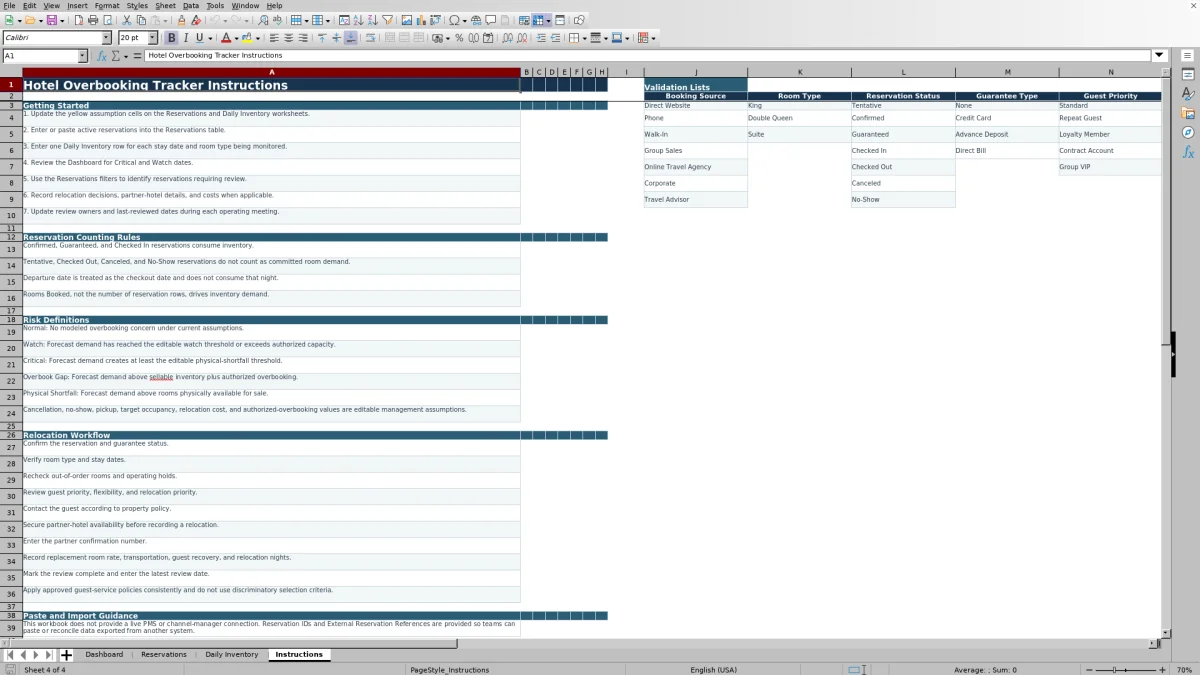Click the Print icon in toolbar
This screenshot has height=675, width=1200.
click(93, 20)
